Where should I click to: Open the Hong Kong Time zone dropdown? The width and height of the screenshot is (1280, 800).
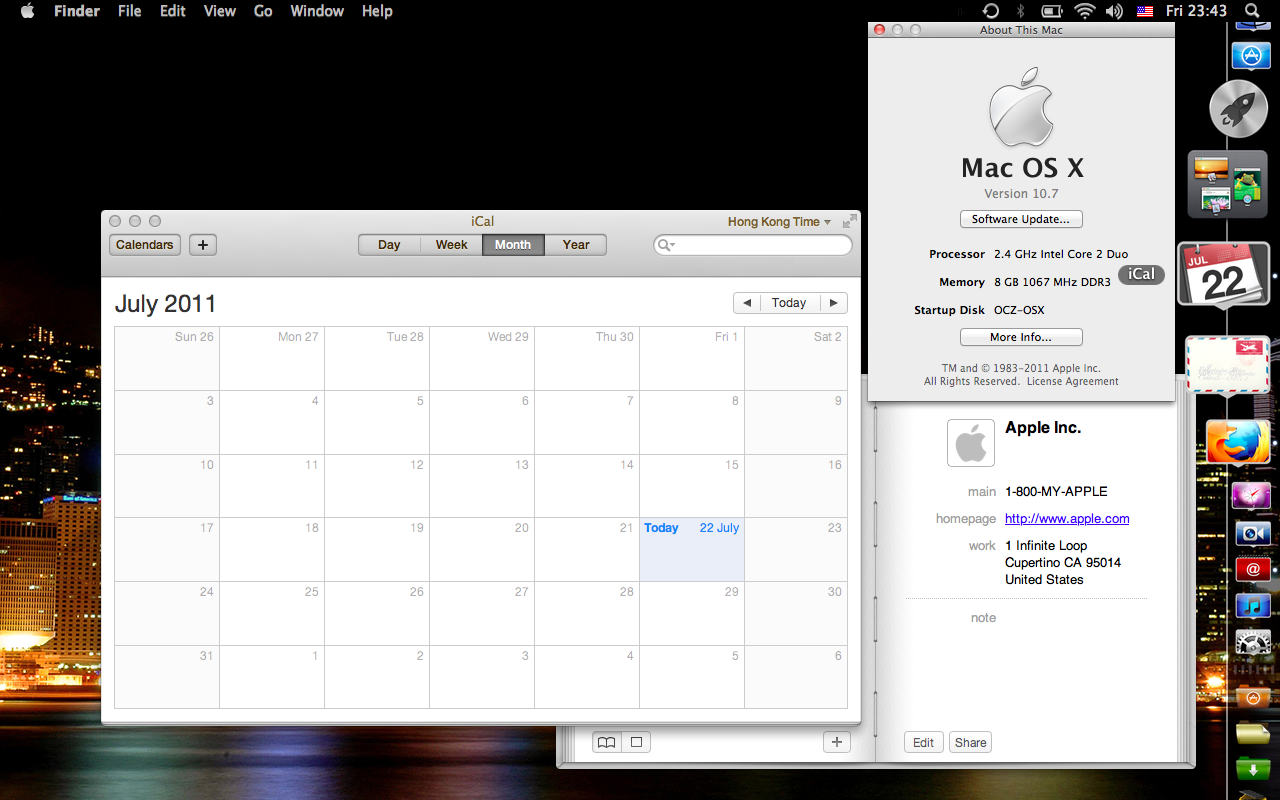pos(779,222)
